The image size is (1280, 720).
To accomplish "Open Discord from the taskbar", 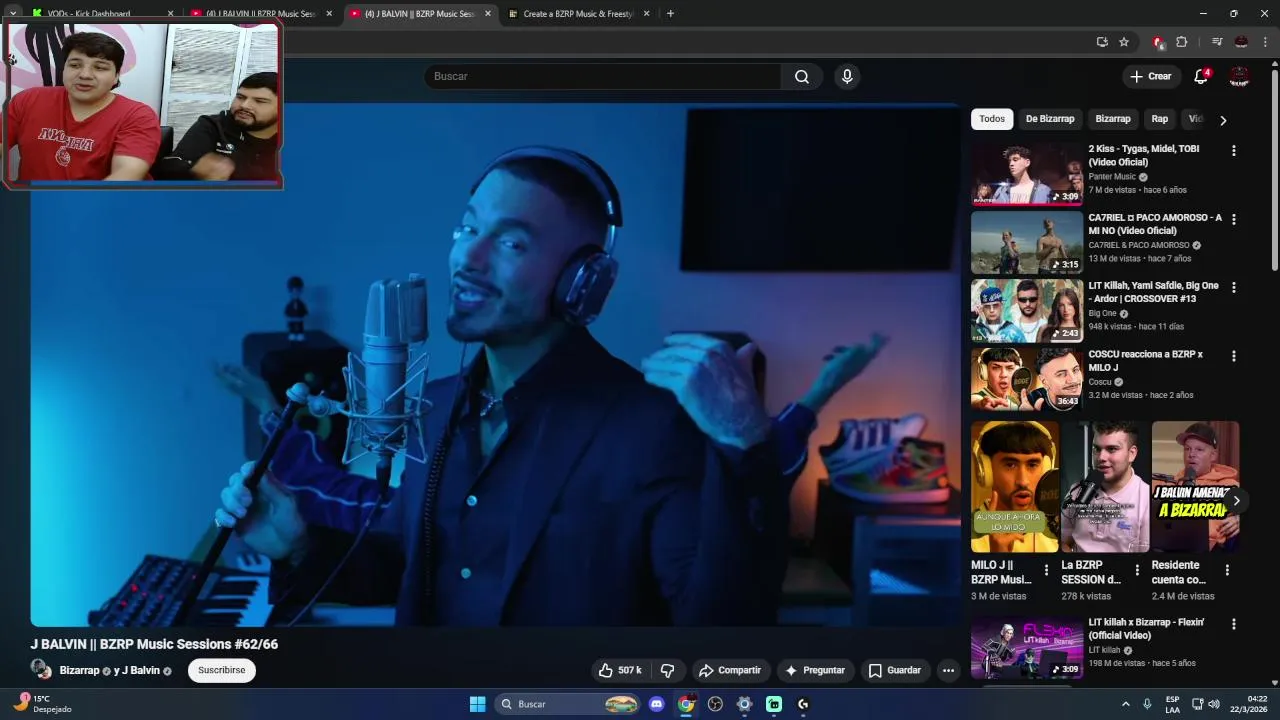I will pos(656,704).
